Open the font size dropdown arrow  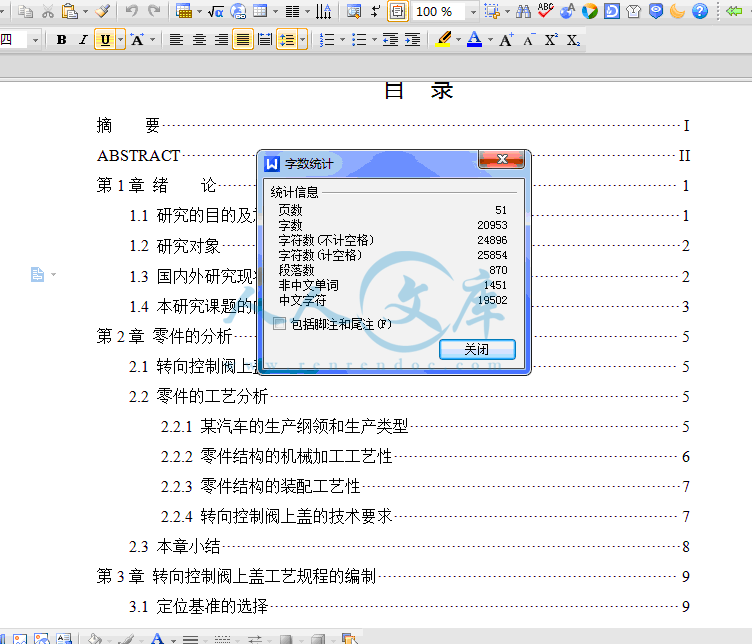pos(35,40)
